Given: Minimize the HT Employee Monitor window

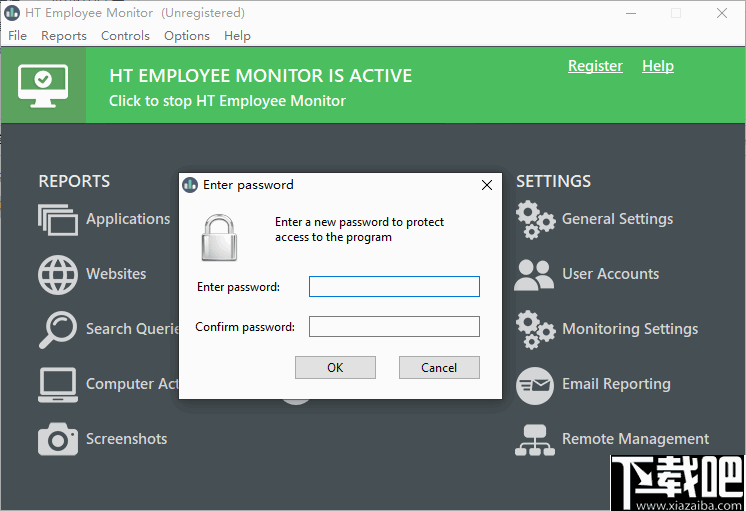Looking at the screenshot, I should 631,13.
